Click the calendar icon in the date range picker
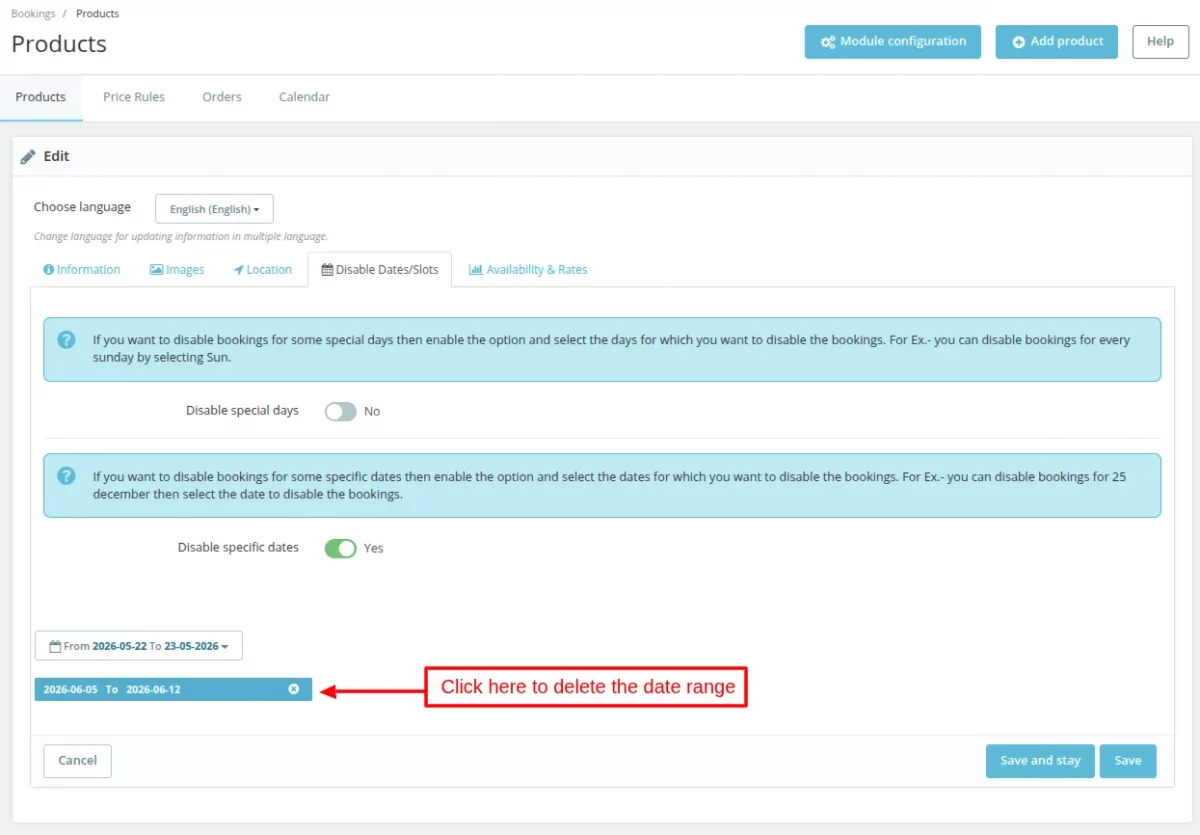Viewport: 1200px width, 835px height. pyautogui.click(x=55, y=647)
